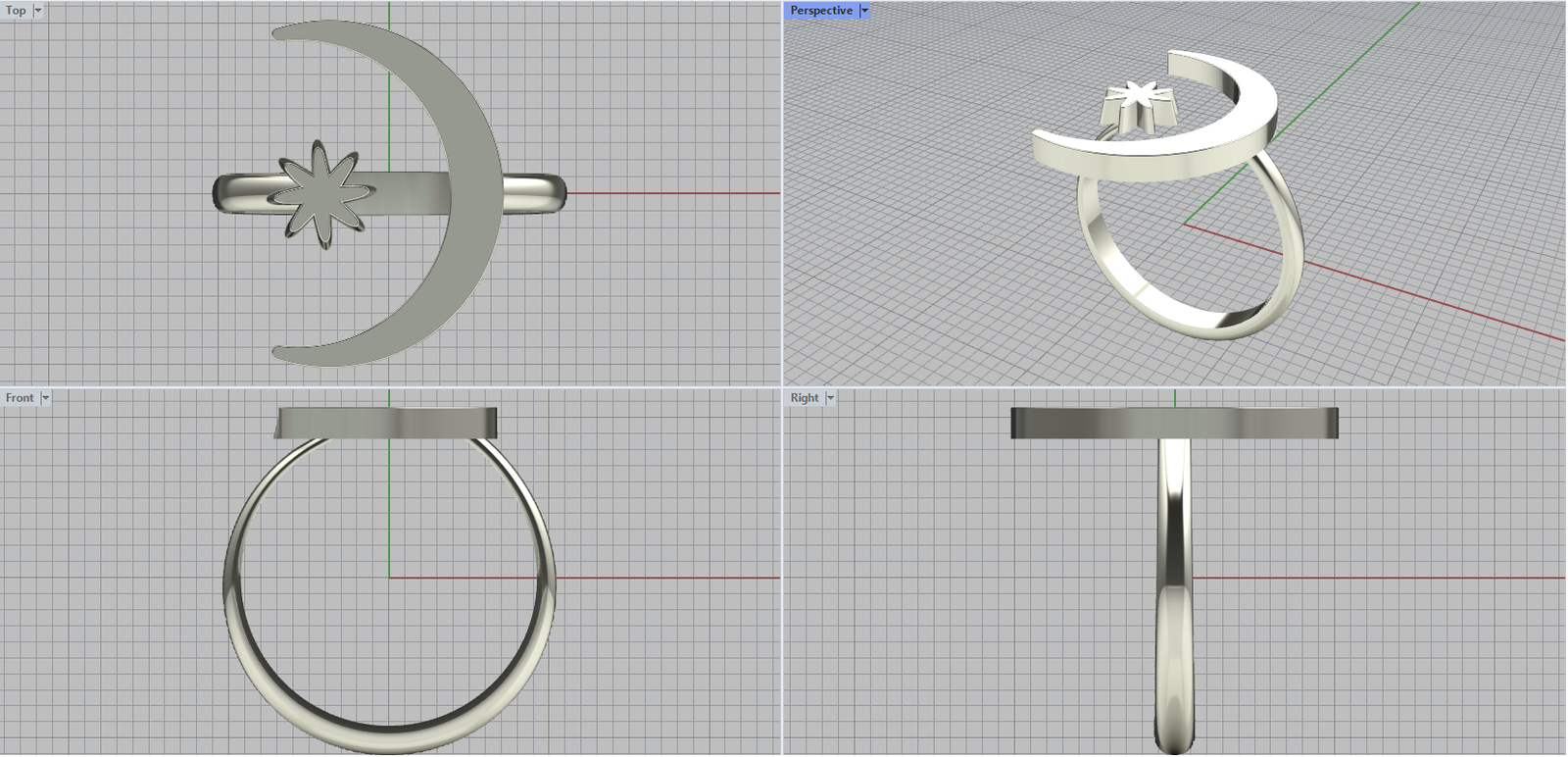This screenshot has height=757, width=1568.
Task: Click the vertical ring band in Right view
Action: pos(1174,588)
